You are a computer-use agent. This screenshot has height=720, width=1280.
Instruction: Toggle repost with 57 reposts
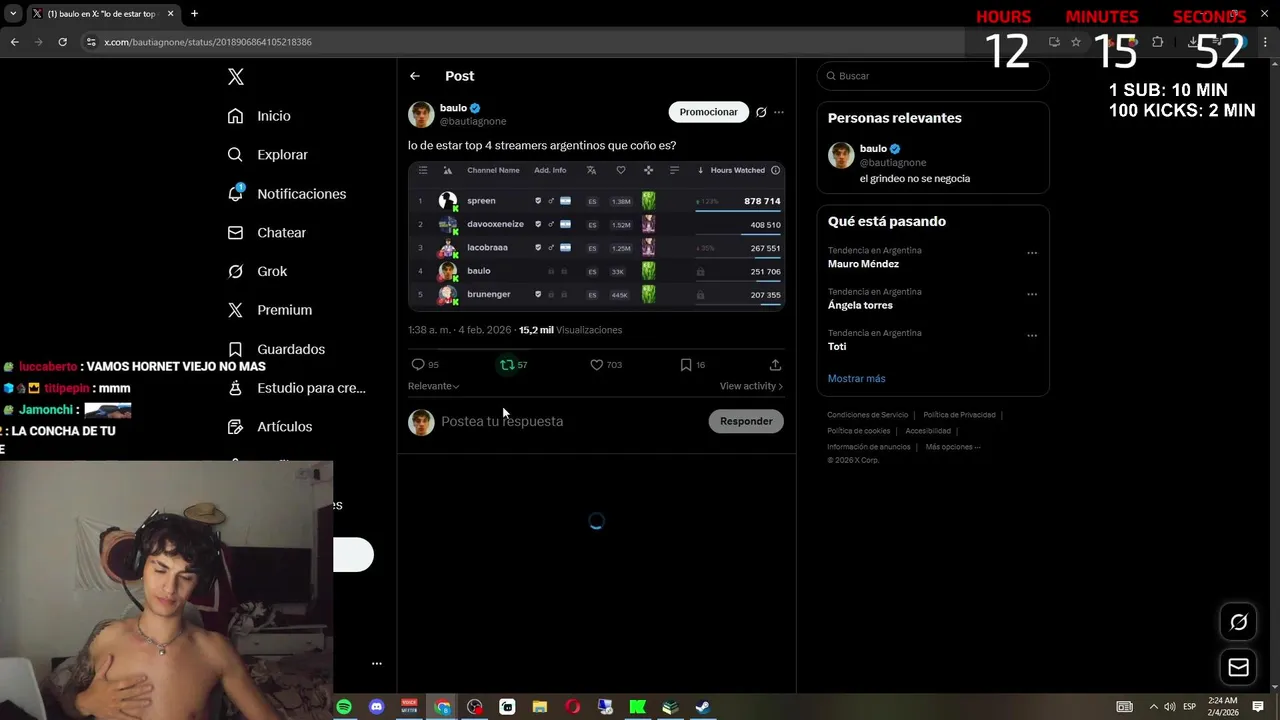[x=513, y=365]
